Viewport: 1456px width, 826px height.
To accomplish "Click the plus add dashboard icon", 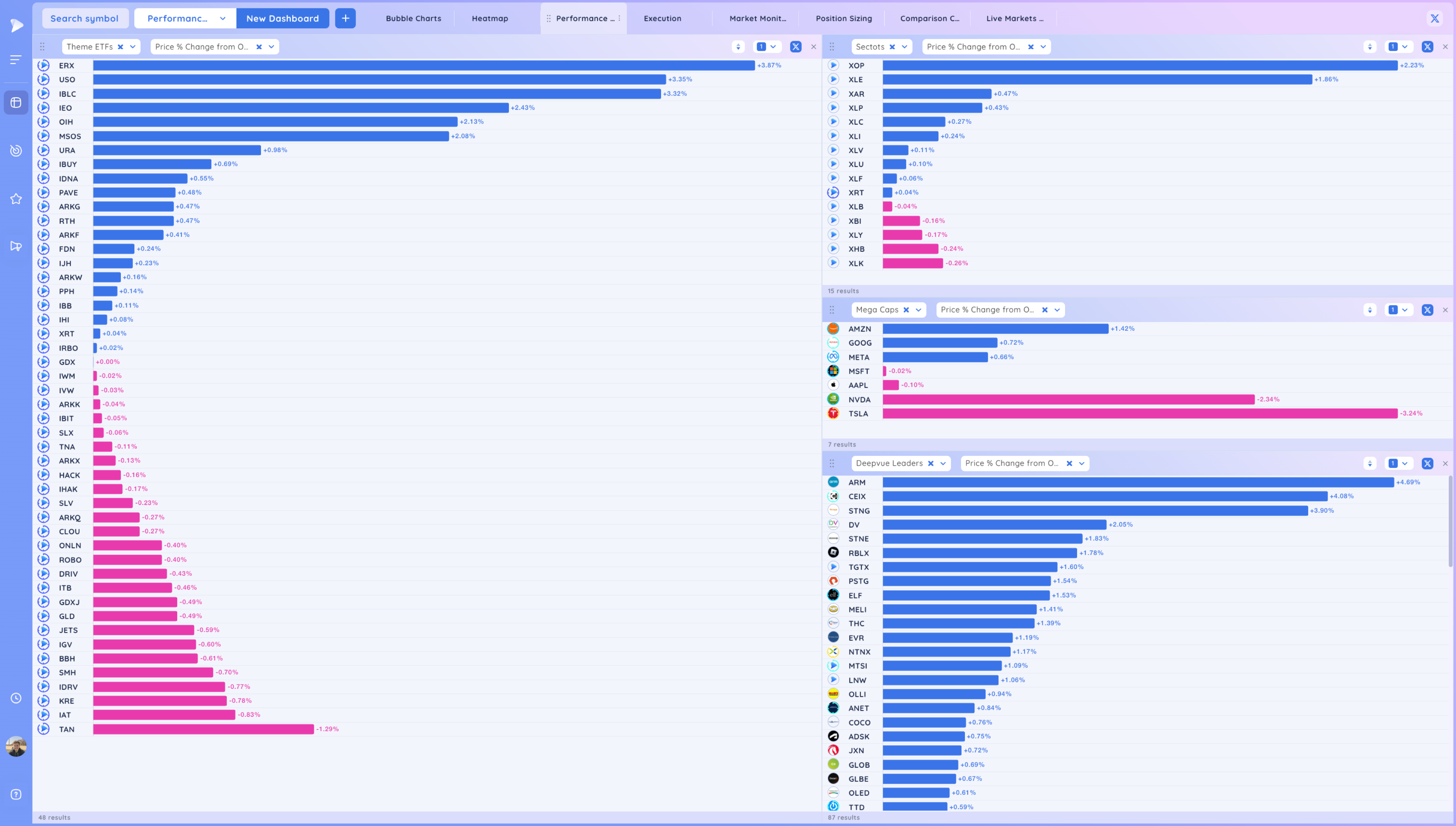I will [x=345, y=18].
